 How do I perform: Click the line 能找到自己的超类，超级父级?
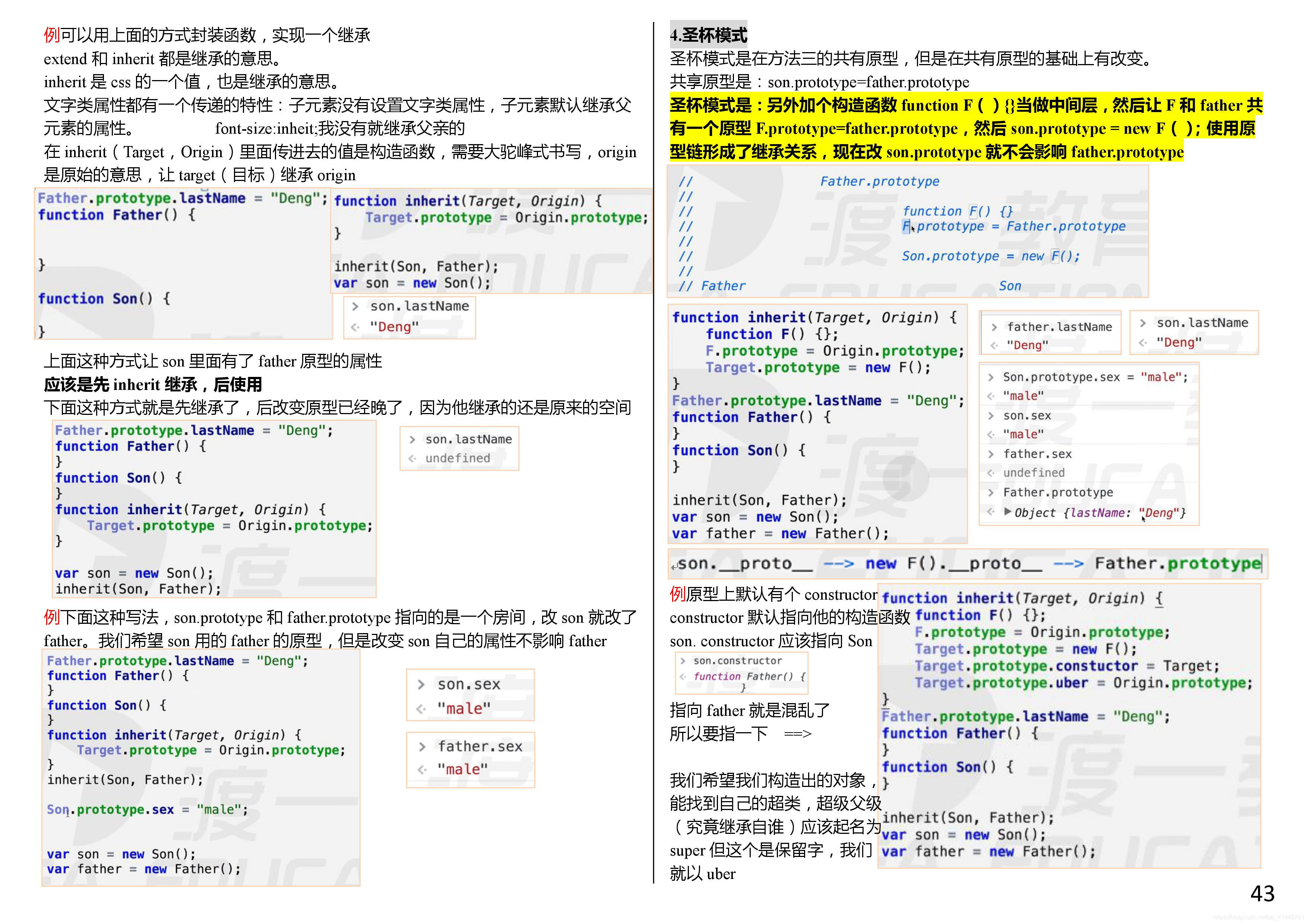[x=775, y=803]
